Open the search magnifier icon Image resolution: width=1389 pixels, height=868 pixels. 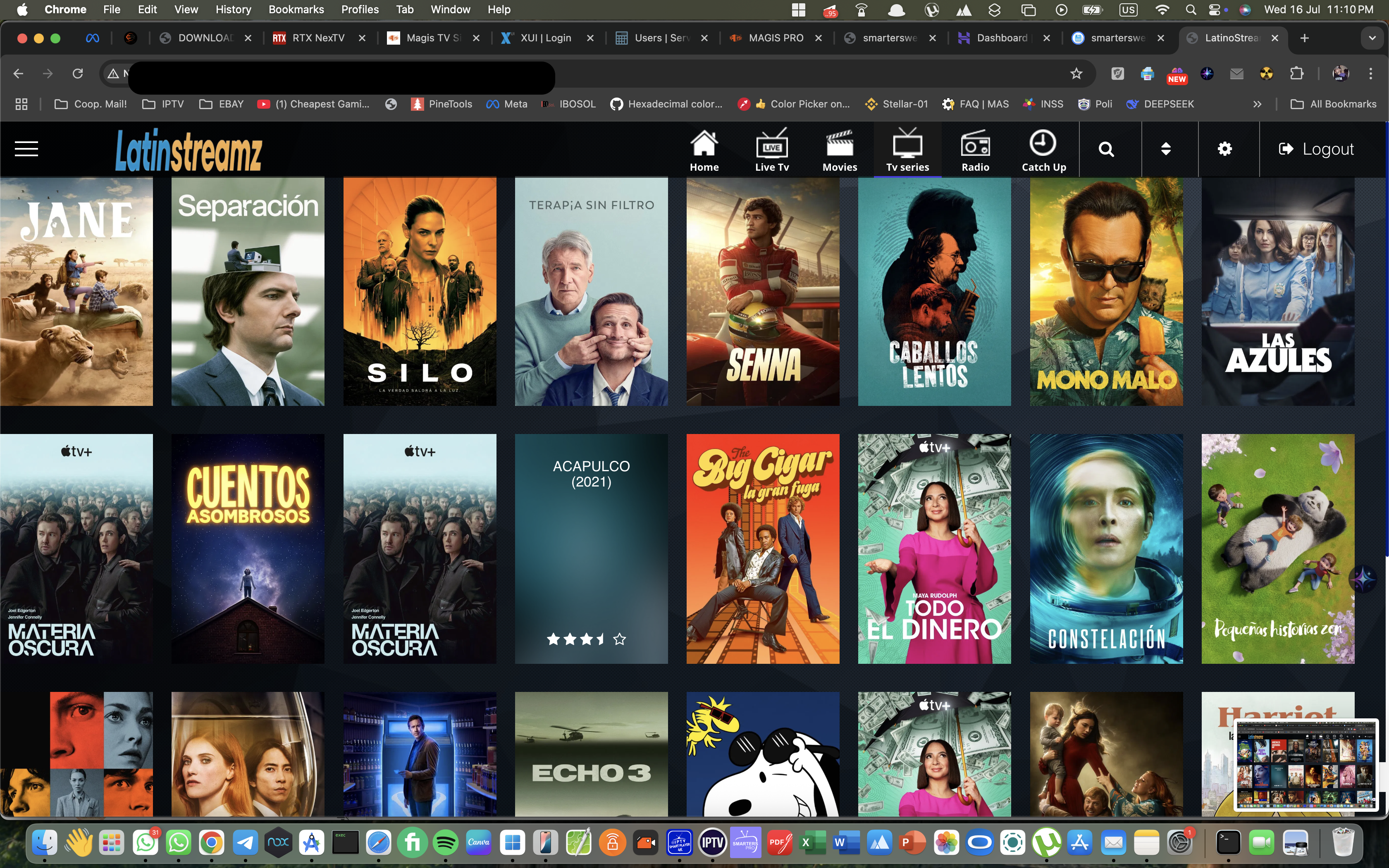point(1107,149)
